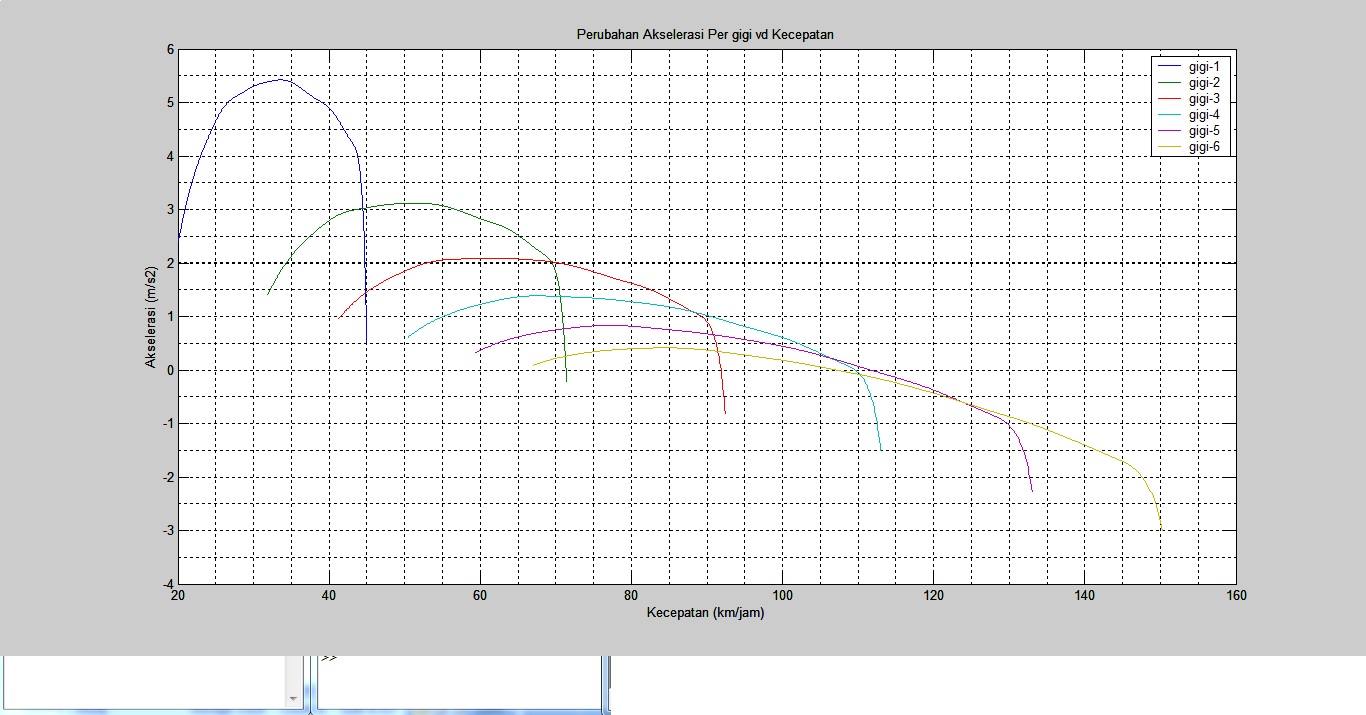Click the gigi-3 legend label
Screen dimensions: 1366x715
click(x=1204, y=99)
